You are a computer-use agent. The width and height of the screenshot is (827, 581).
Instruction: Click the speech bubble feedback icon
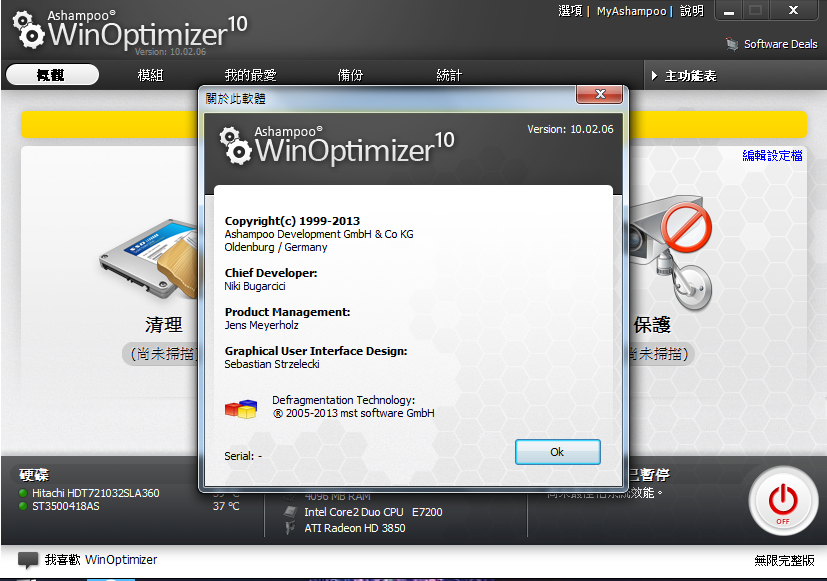(28, 560)
